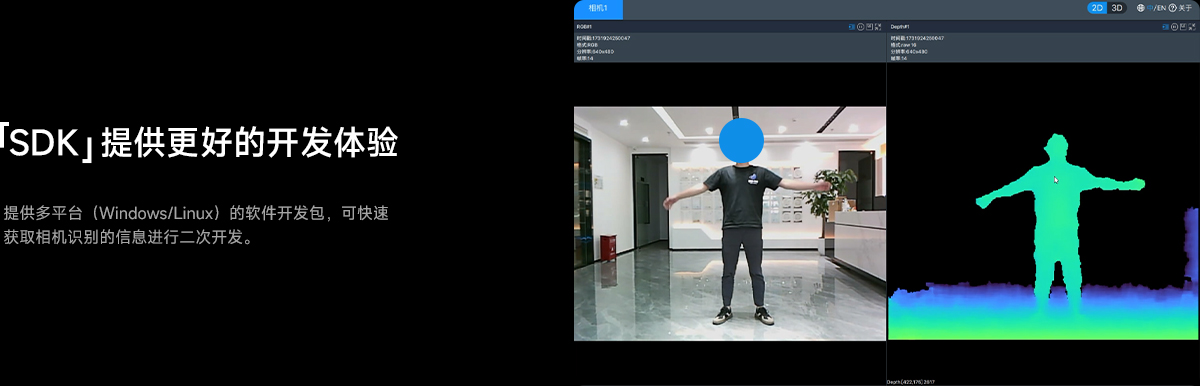Click the Depth#1 panel title
Screen dimensions: 1200x386
point(900,27)
